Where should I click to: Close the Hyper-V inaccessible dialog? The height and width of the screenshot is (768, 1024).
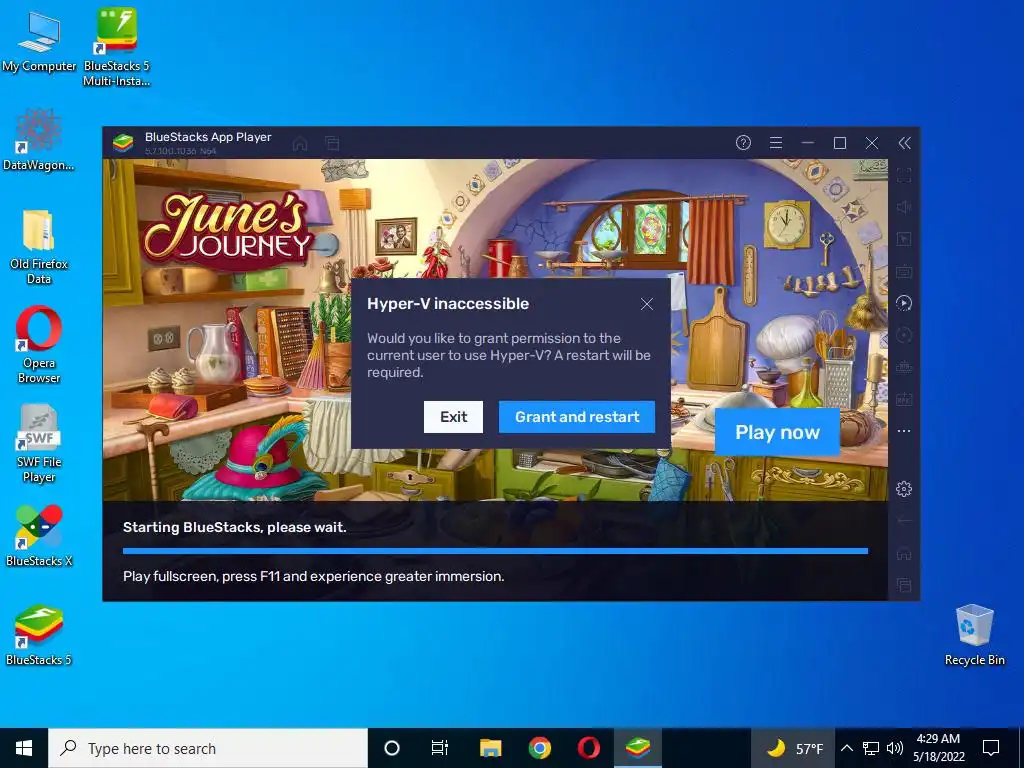[647, 304]
